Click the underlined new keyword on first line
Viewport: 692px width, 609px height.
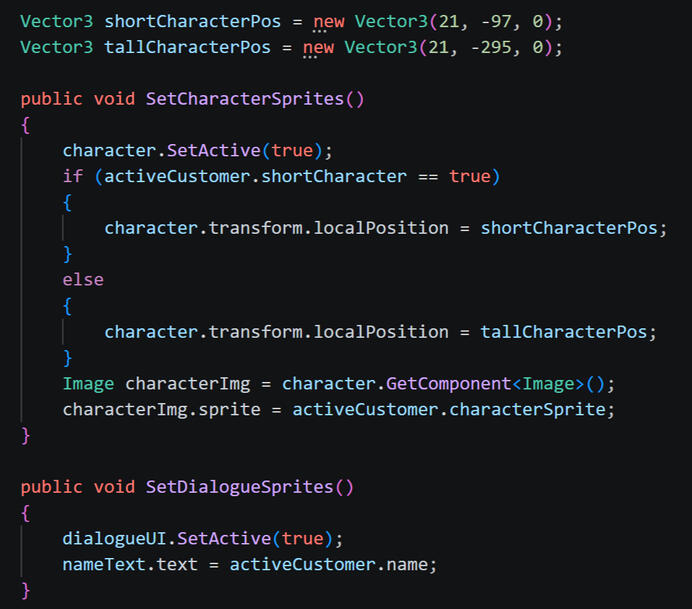click(328, 22)
